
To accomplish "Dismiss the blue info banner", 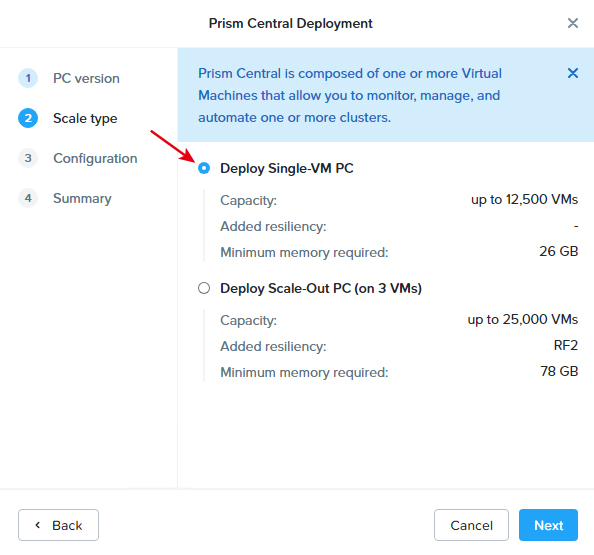I will click(x=572, y=73).
